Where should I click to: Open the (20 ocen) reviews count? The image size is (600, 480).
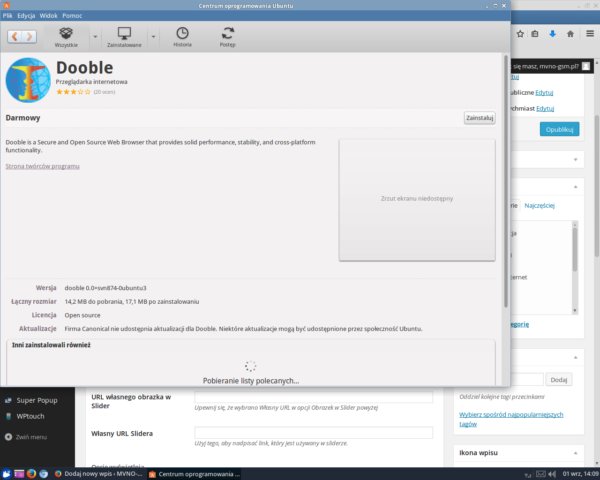point(104,92)
